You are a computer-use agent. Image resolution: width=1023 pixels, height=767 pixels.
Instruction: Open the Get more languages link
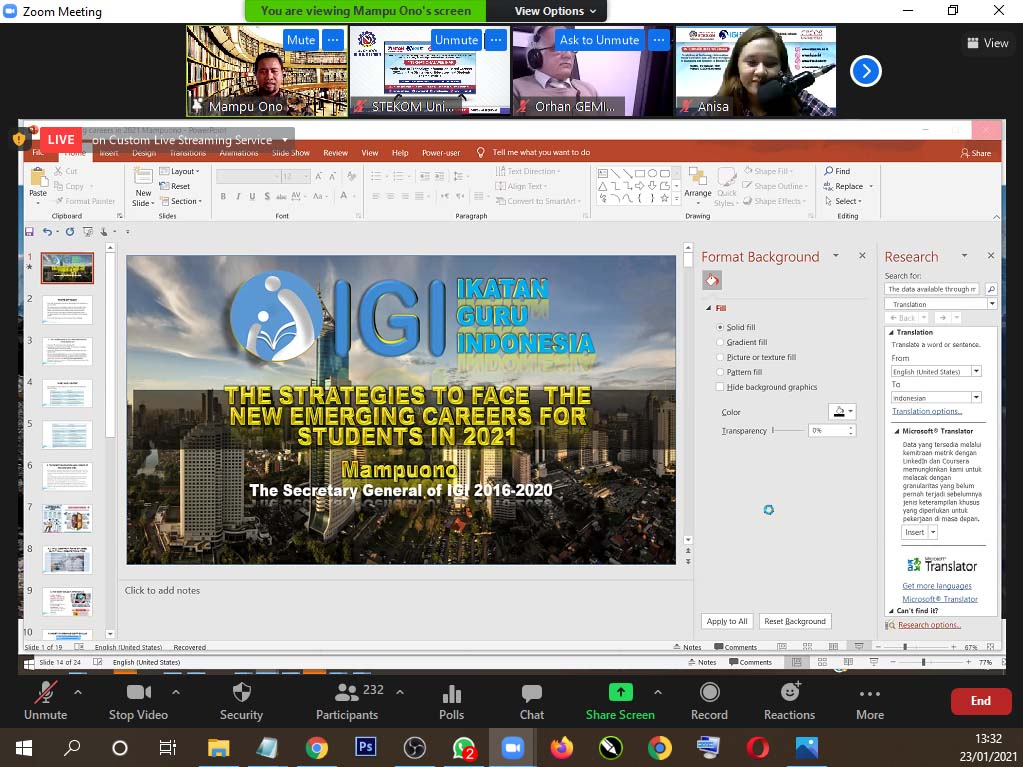[937, 586]
